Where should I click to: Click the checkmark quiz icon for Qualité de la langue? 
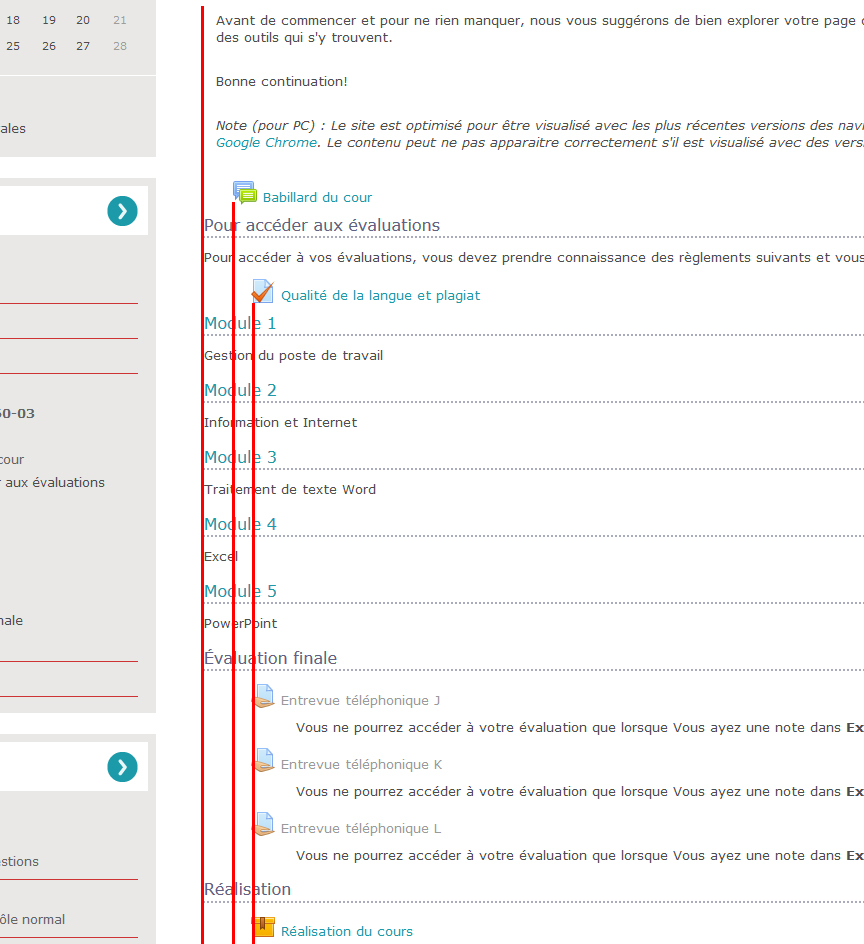pos(263,292)
